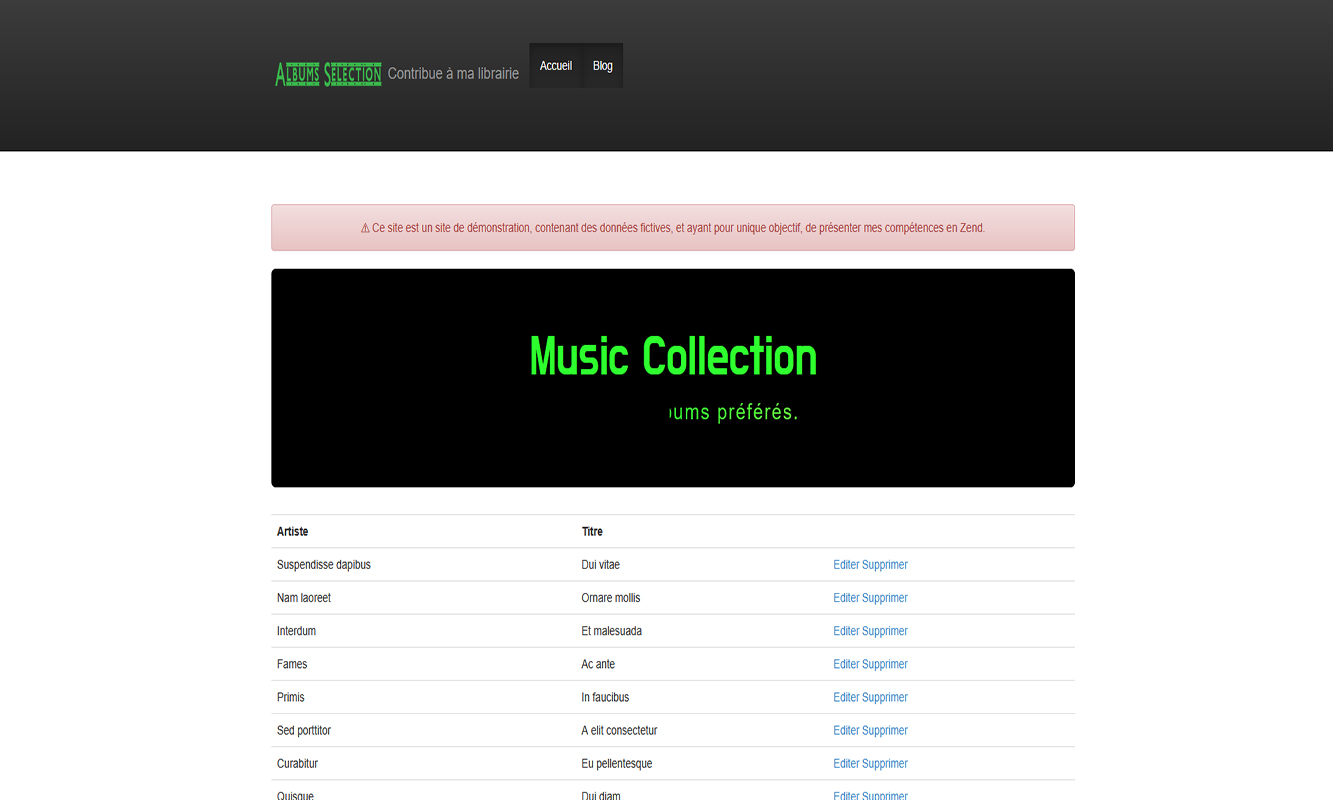Open Editer for the Primis album
The width and height of the screenshot is (1333, 800).
(x=846, y=697)
